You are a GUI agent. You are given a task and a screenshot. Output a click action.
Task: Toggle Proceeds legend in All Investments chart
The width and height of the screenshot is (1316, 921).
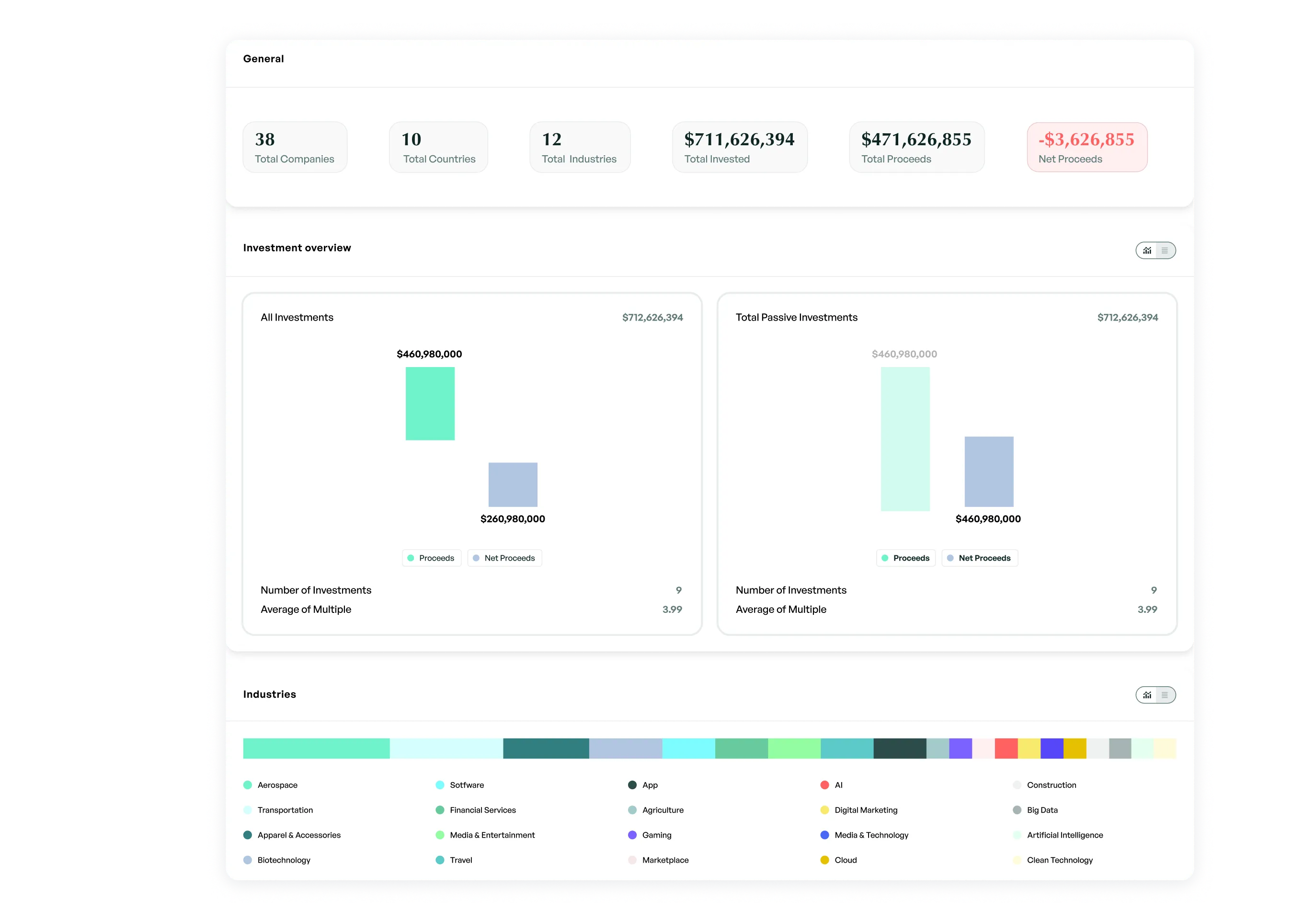(x=432, y=558)
